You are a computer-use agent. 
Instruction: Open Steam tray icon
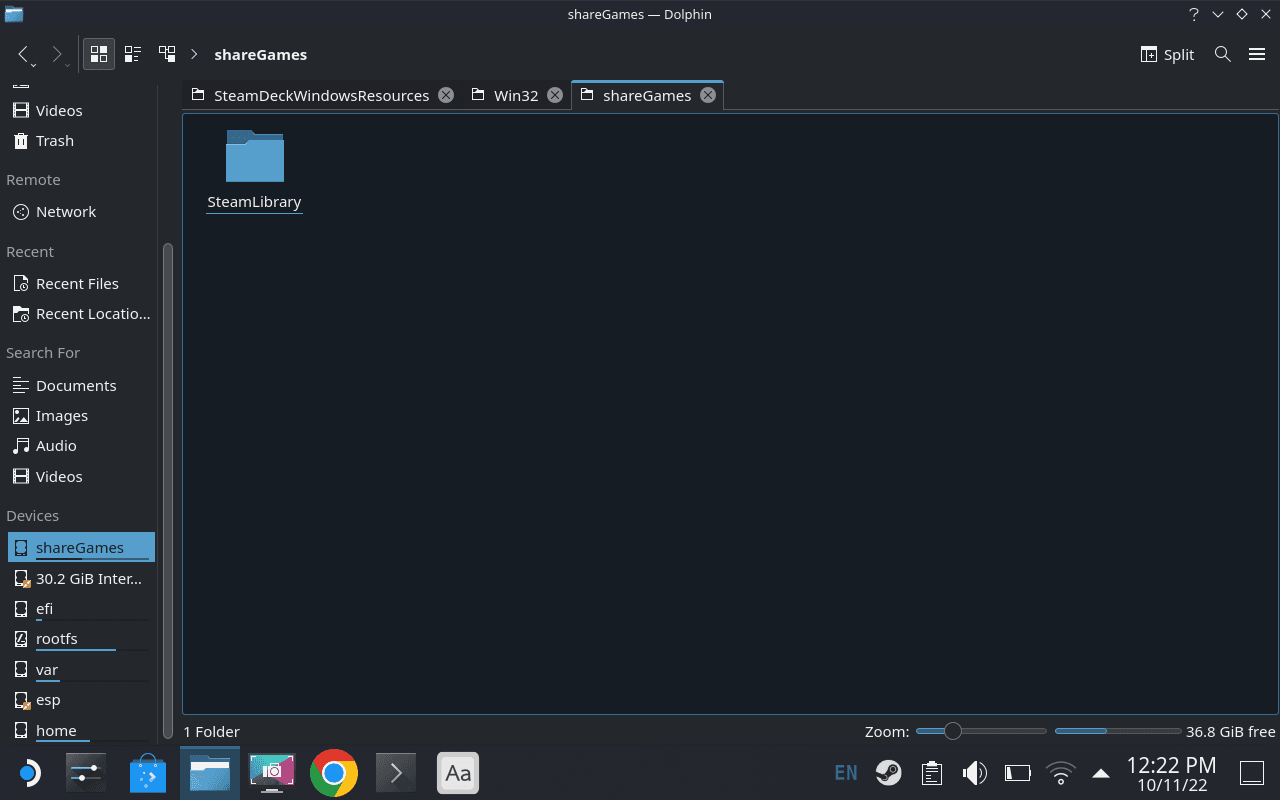888,773
